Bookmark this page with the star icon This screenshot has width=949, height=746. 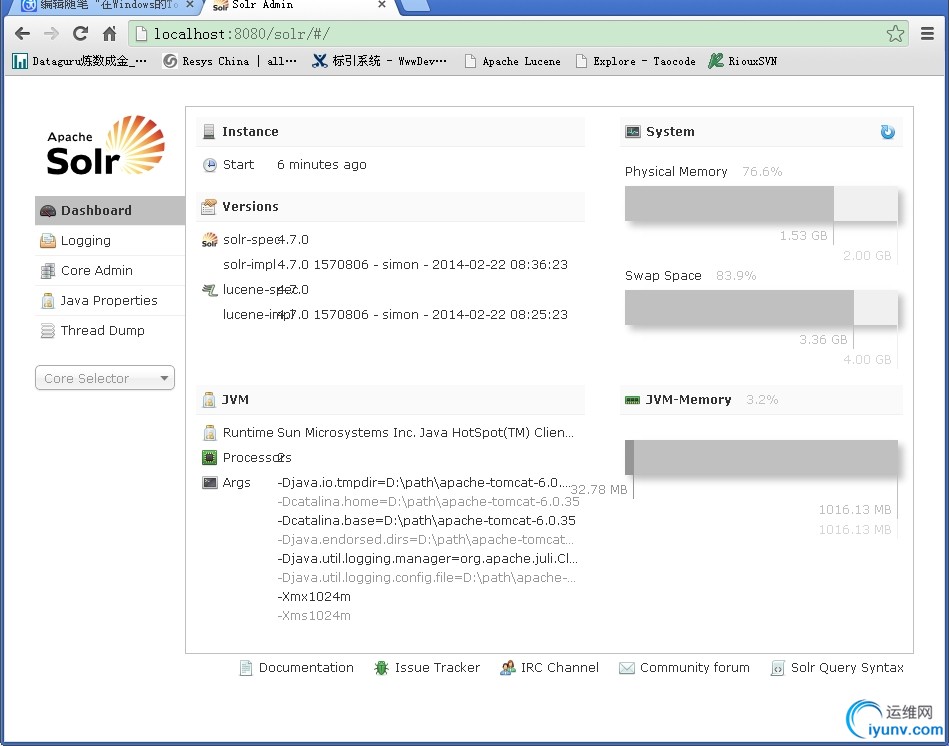pyautogui.click(x=895, y=33)
